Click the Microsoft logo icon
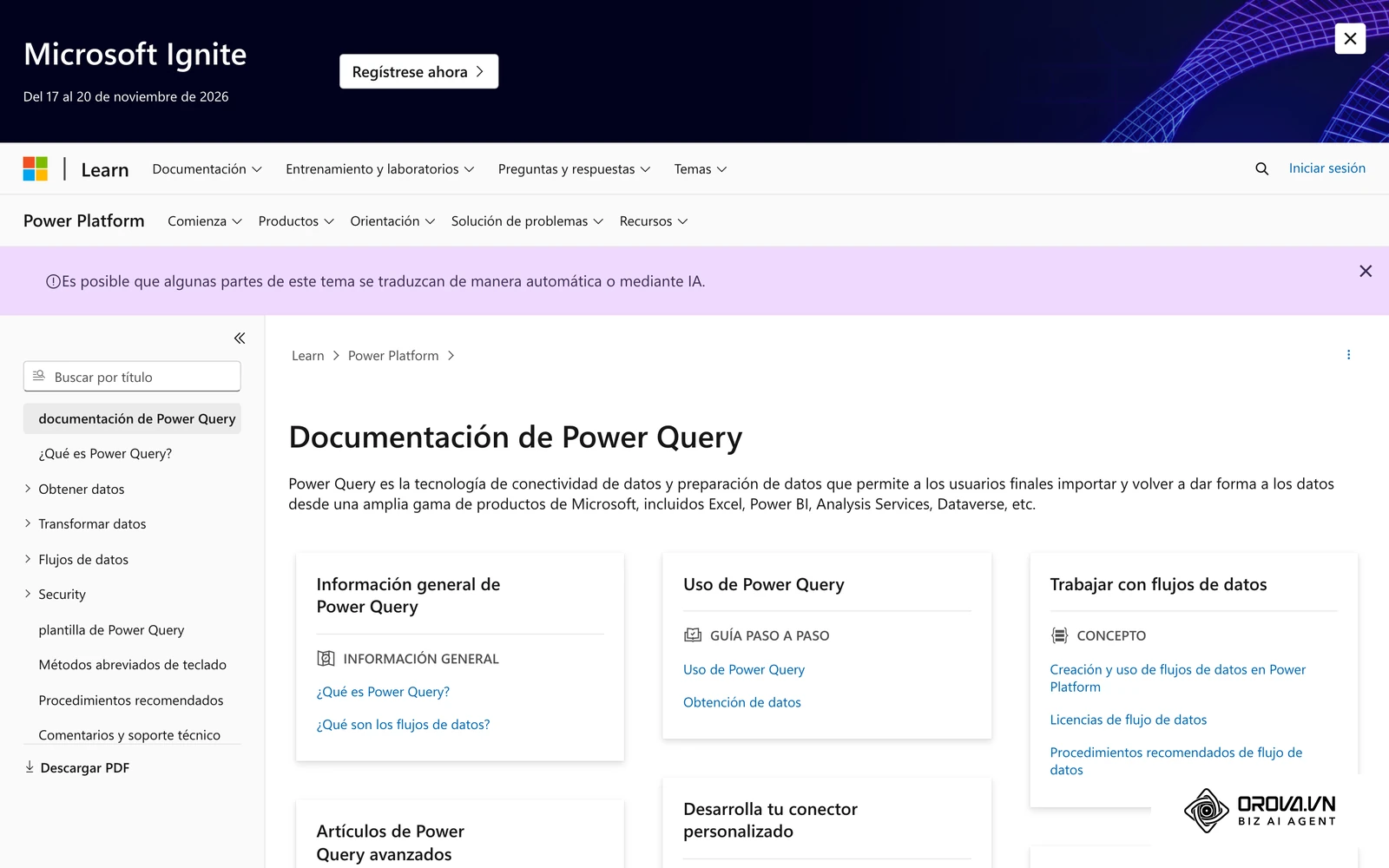Screen dimensions: 1389x868 point(36,168)
